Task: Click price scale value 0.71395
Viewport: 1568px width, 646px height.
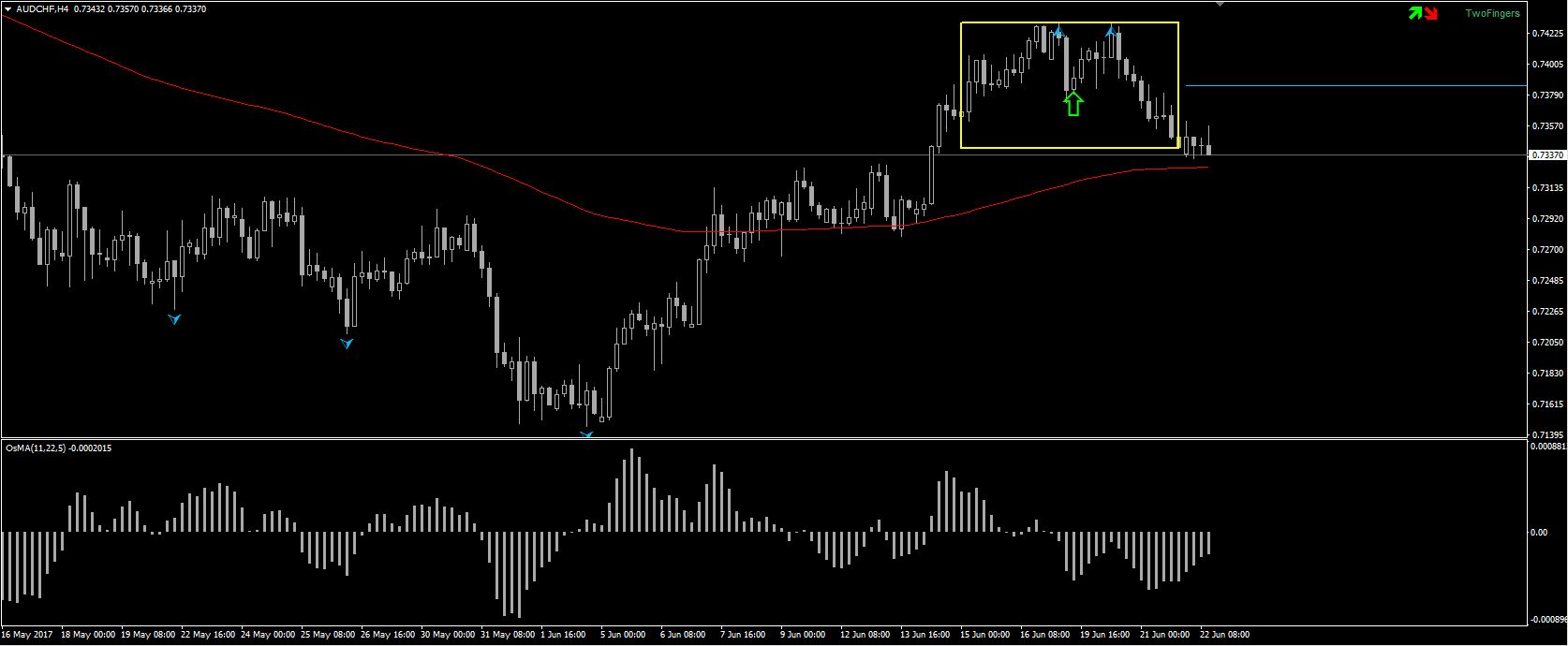Action: 1546,434
